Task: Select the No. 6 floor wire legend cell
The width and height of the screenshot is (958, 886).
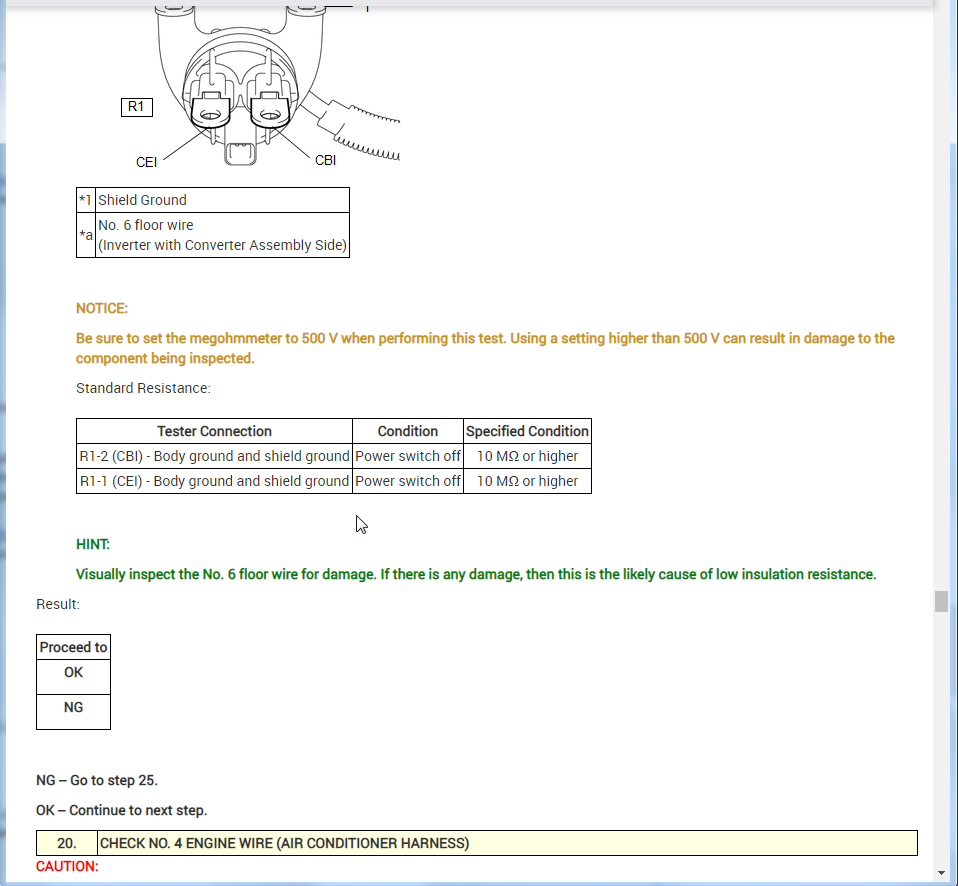Action: point(222,235)
